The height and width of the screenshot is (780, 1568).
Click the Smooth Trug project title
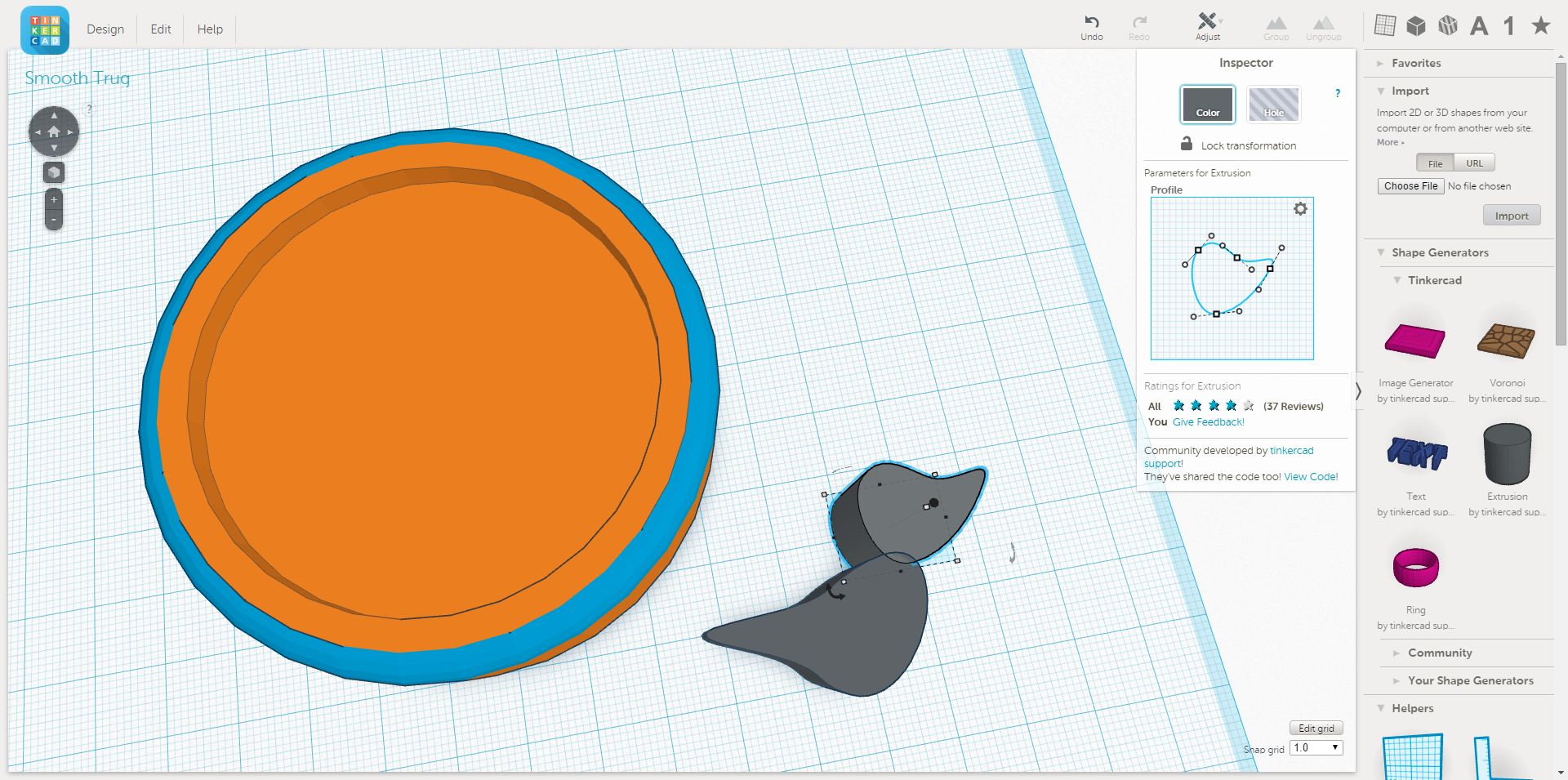pos(78,78)
